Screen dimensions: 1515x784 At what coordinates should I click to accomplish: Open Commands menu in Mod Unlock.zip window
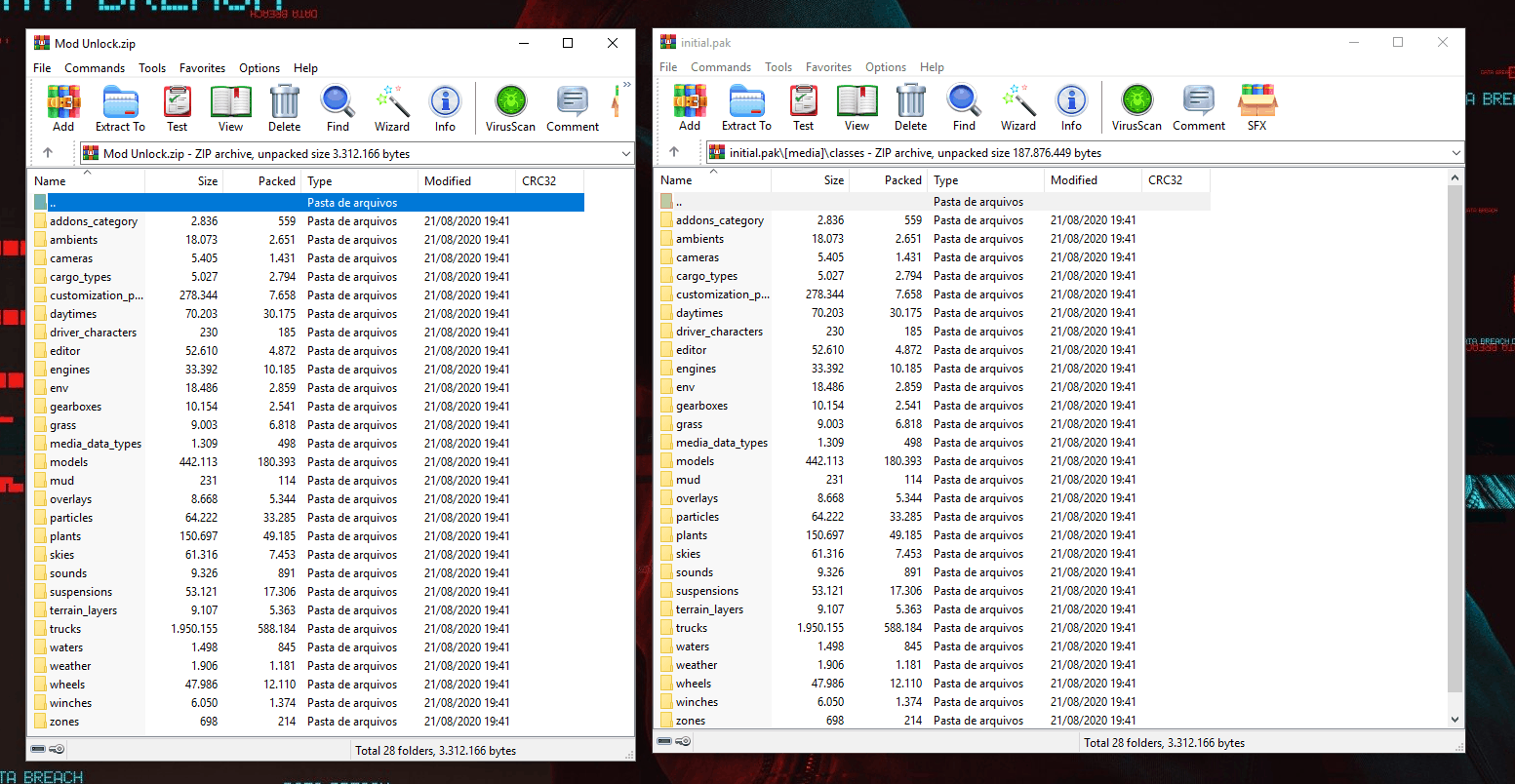coord(95,68)
